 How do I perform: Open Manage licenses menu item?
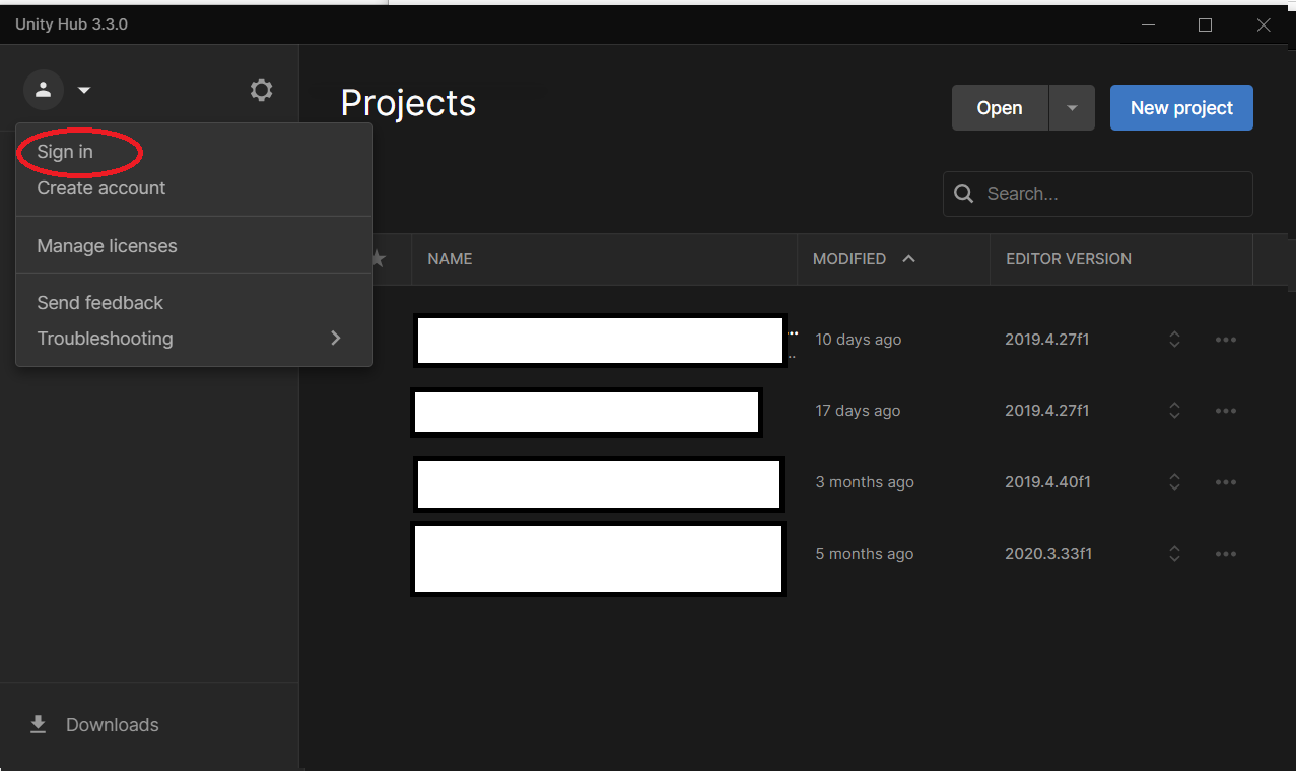pyautogui.click(x=107, y=246)
